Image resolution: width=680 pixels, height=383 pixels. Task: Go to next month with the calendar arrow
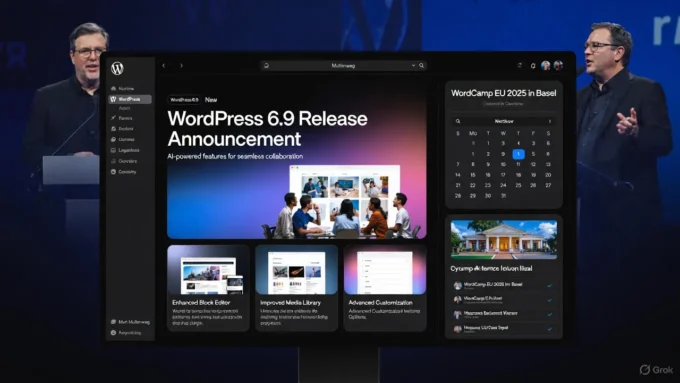[550, 121]
